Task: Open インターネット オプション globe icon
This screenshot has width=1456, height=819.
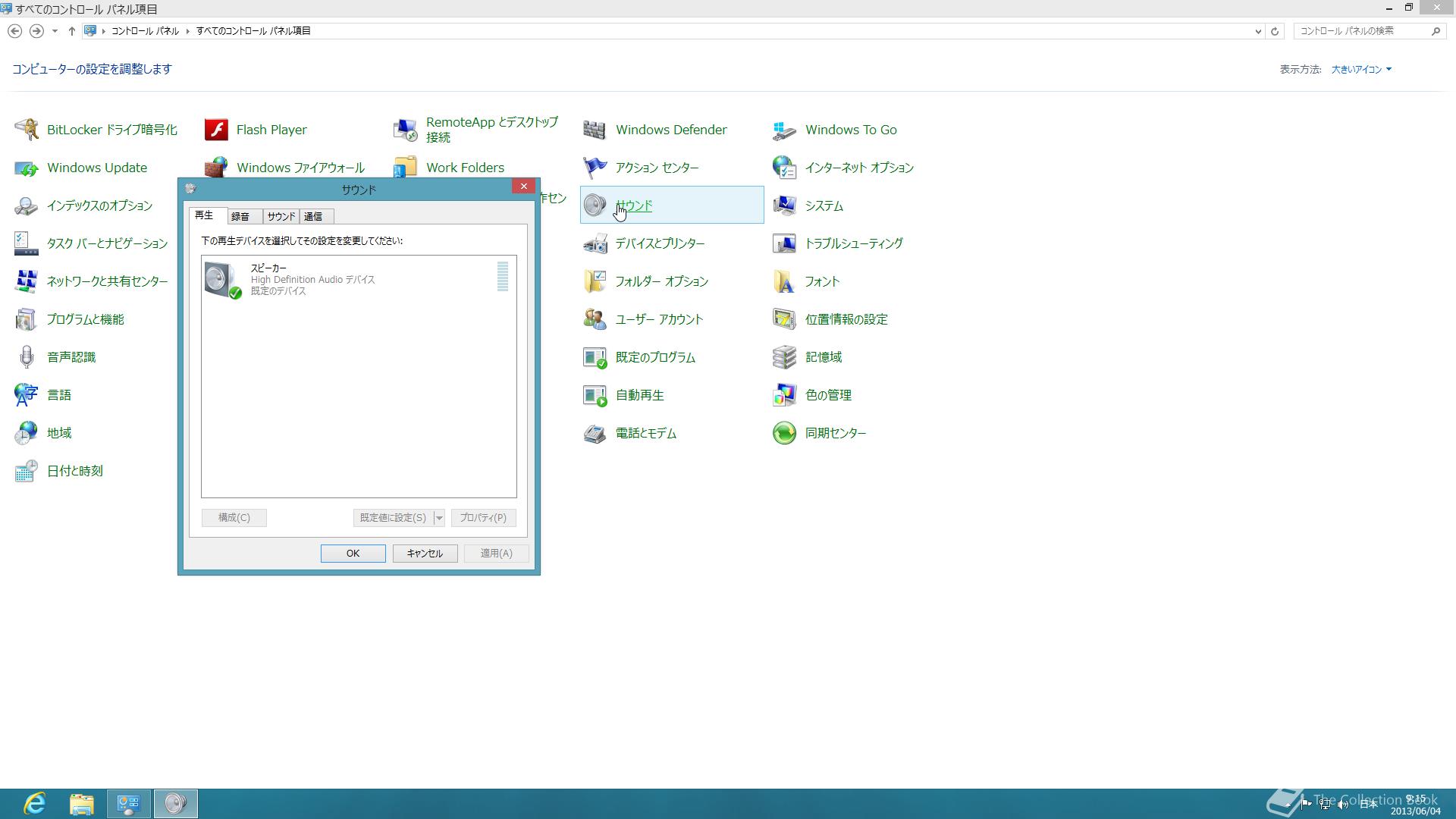Action: point(785,168)
